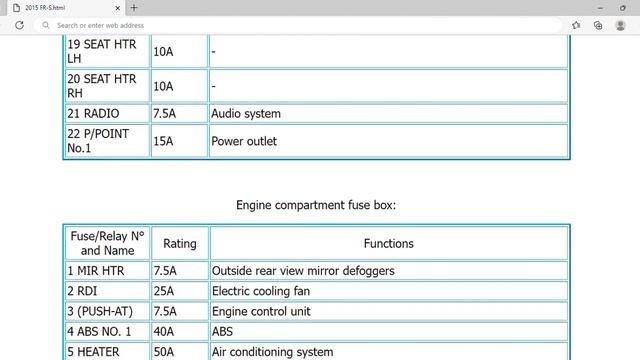This screenshot has height=360, width=640.
Task: Minimize the browser window
Action: tap(600, 8)
